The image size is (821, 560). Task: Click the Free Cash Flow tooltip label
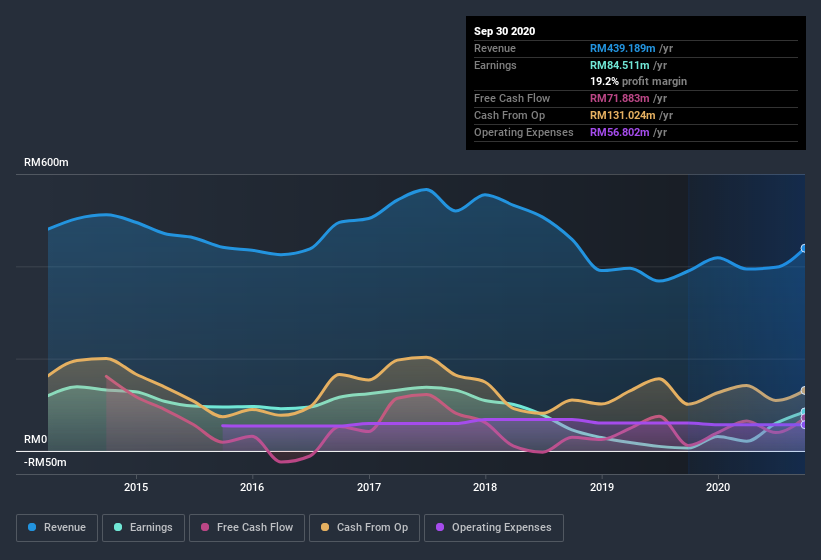(512, 98)
